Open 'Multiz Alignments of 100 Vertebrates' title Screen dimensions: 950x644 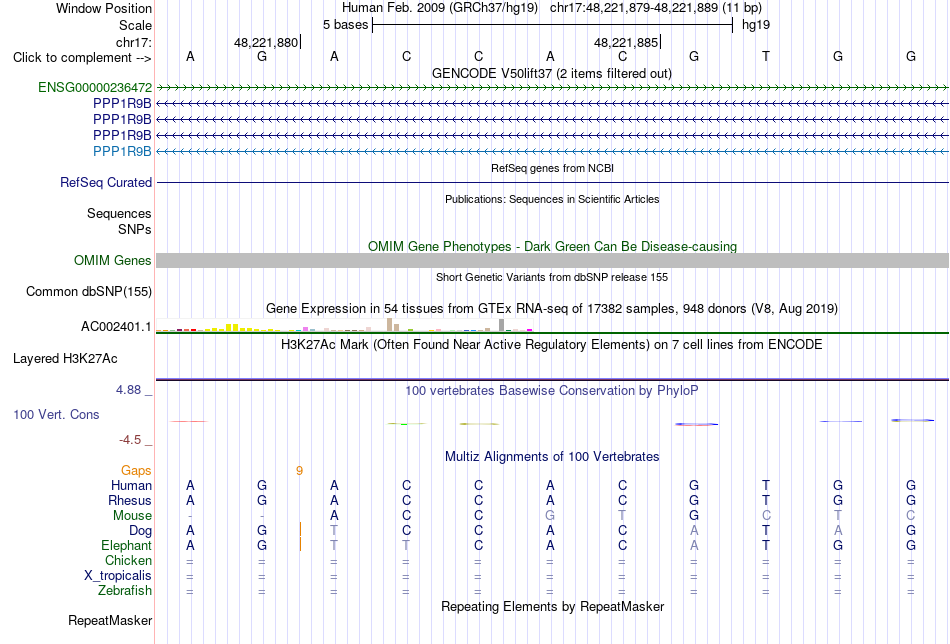click(x=552, y=457)
